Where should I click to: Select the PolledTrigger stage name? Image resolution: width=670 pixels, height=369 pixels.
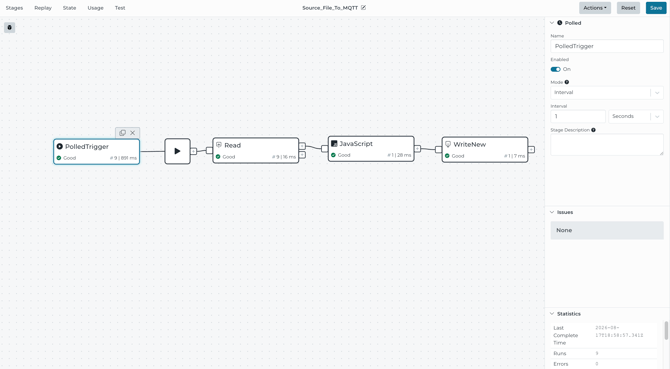[x=87, y=146]
